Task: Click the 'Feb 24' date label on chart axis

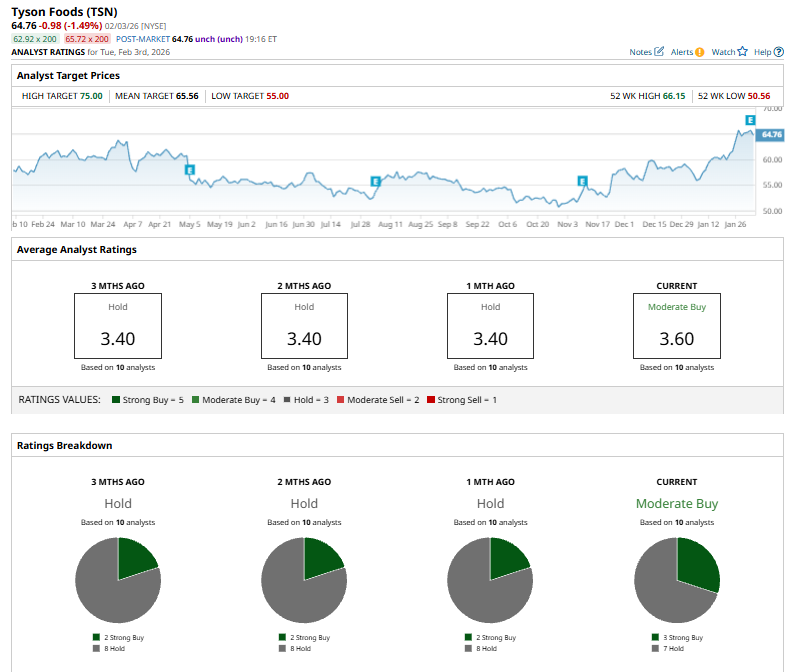Action: (43, 224)
